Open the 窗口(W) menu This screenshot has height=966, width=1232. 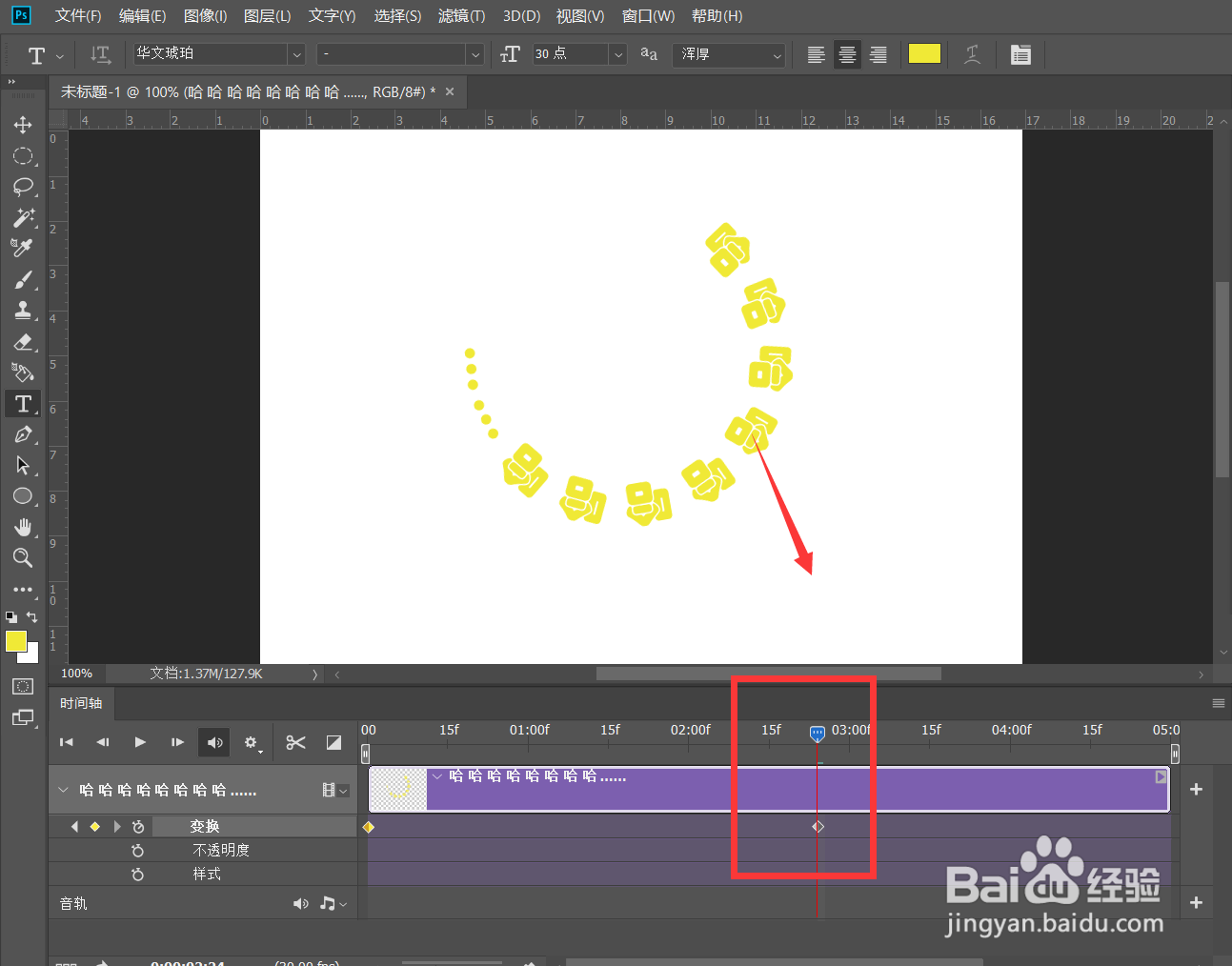click(x=648, y=16)
